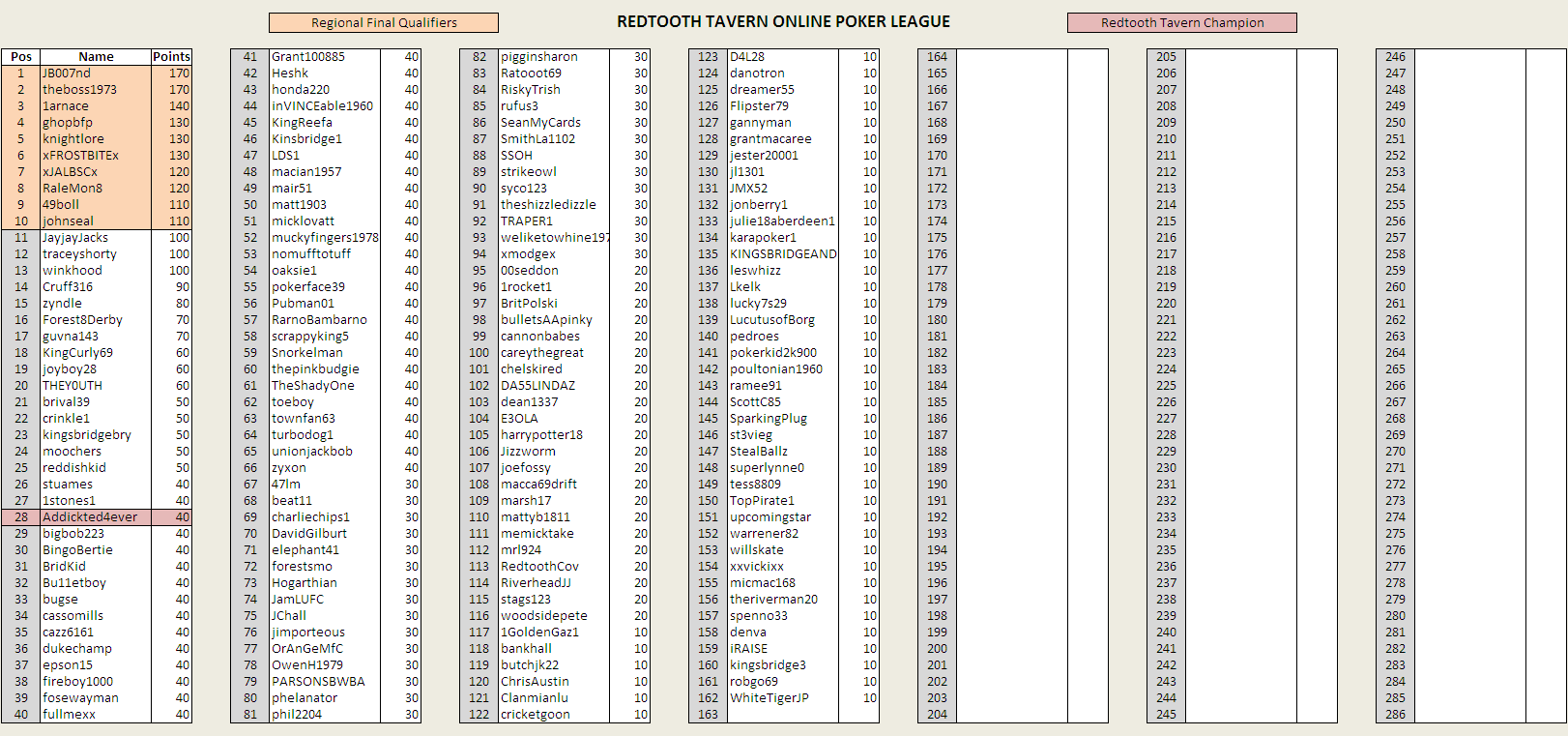Select the Name column header
1568x736 pixels.
click(96, 57)
